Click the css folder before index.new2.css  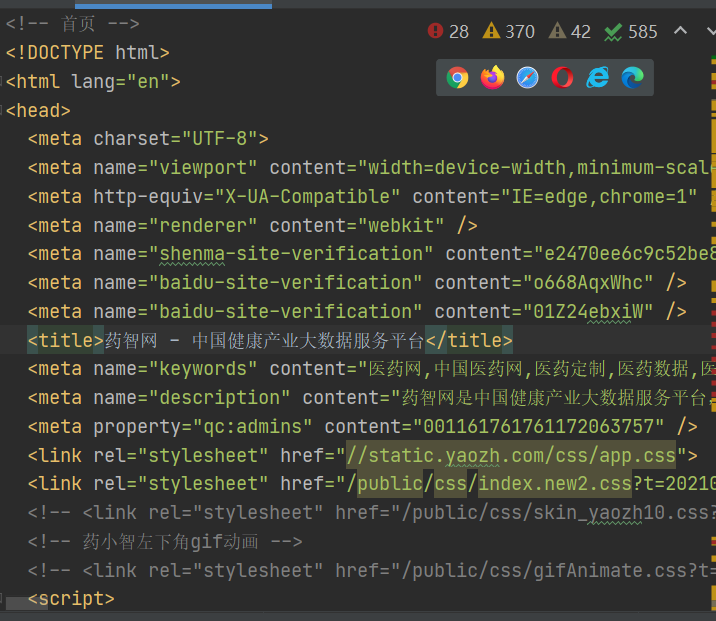pyautogui.click(x=450, y=484)
